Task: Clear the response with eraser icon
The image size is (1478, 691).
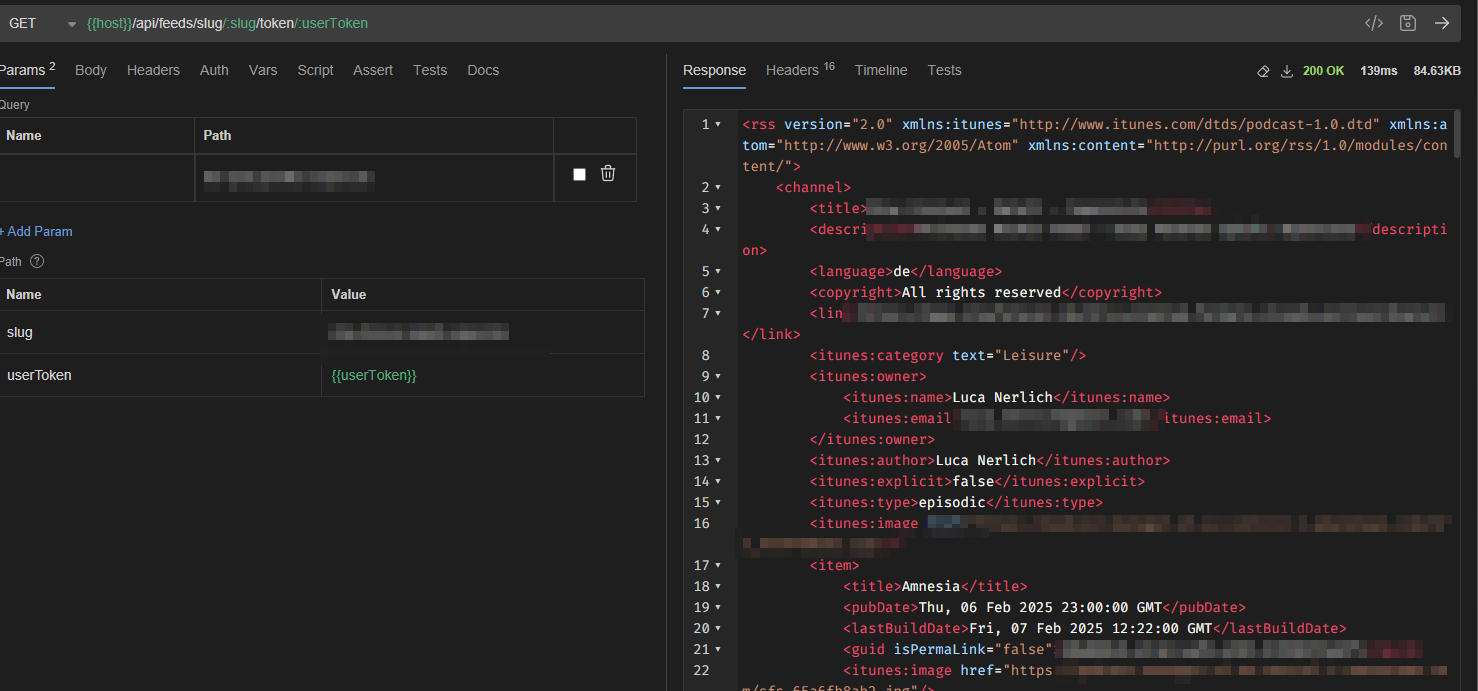Action: (1263, 71)
